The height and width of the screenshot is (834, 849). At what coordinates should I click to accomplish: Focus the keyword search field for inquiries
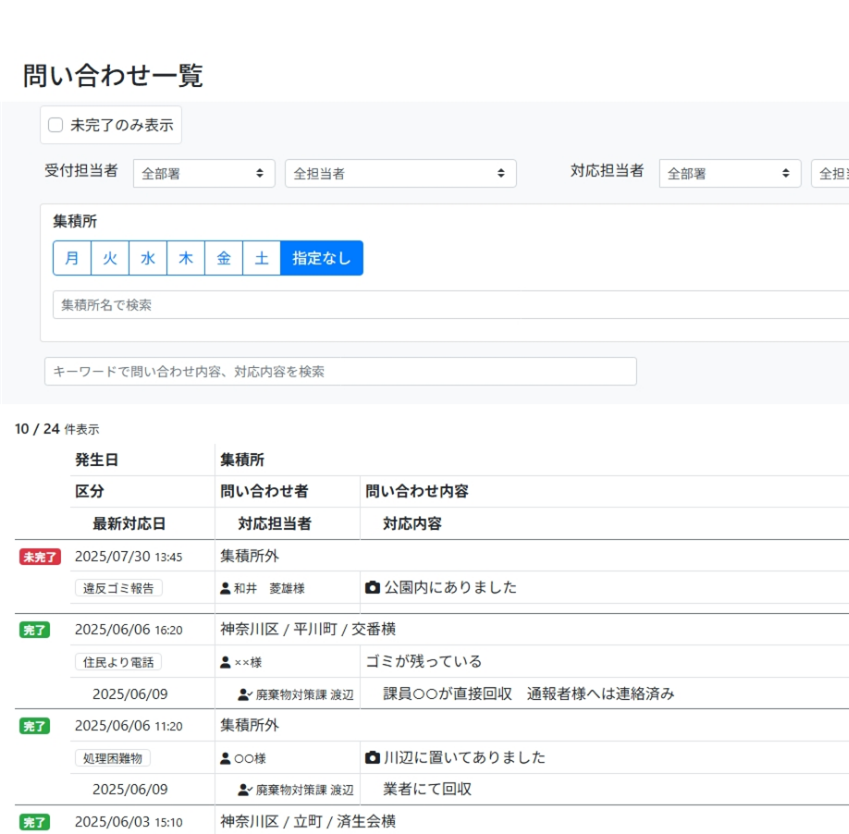tap(340, 372)
